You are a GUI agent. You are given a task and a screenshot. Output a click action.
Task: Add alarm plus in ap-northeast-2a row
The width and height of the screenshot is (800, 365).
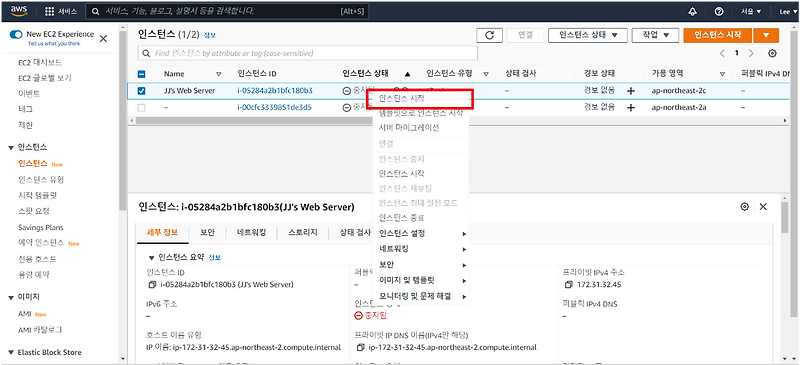click(631, 108)
